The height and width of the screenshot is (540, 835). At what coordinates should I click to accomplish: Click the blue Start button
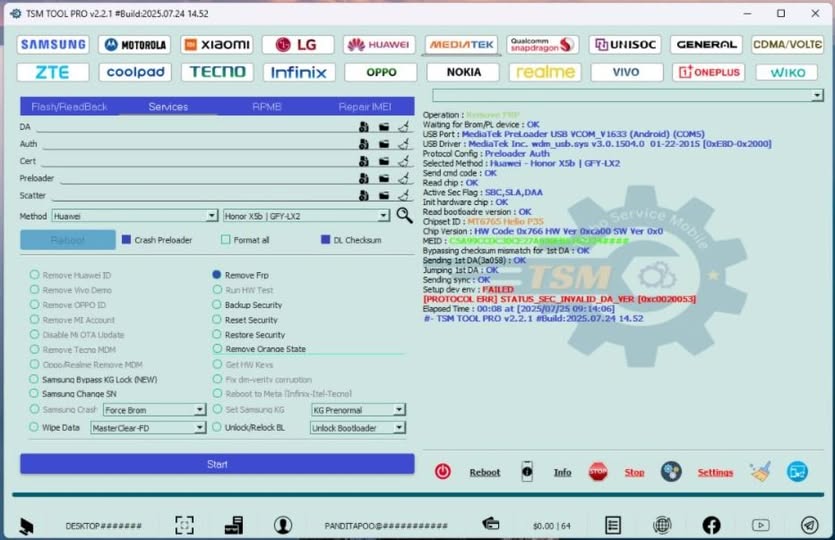point(217,464)
